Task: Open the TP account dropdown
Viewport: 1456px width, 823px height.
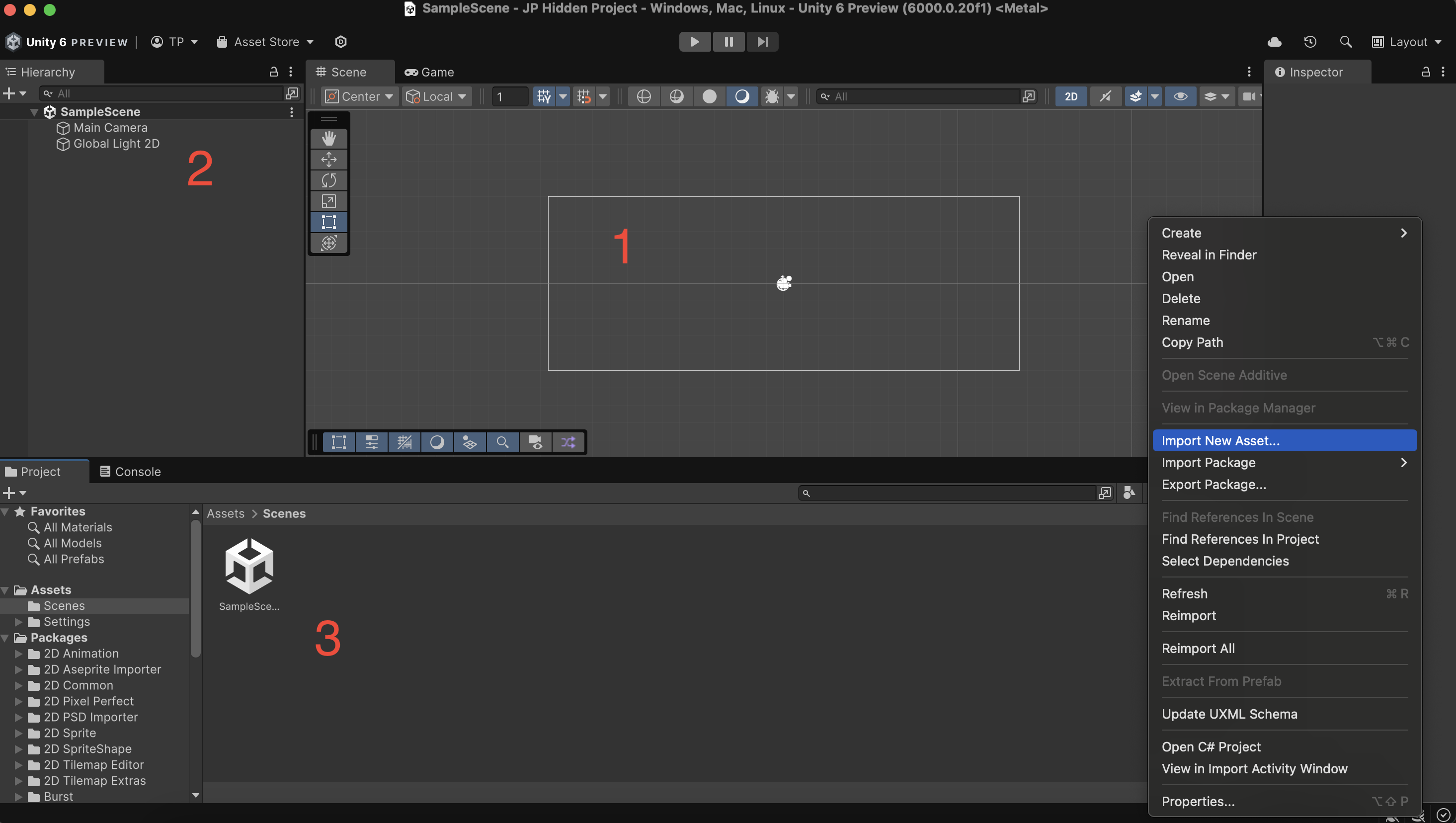Action: pos(174,42)
